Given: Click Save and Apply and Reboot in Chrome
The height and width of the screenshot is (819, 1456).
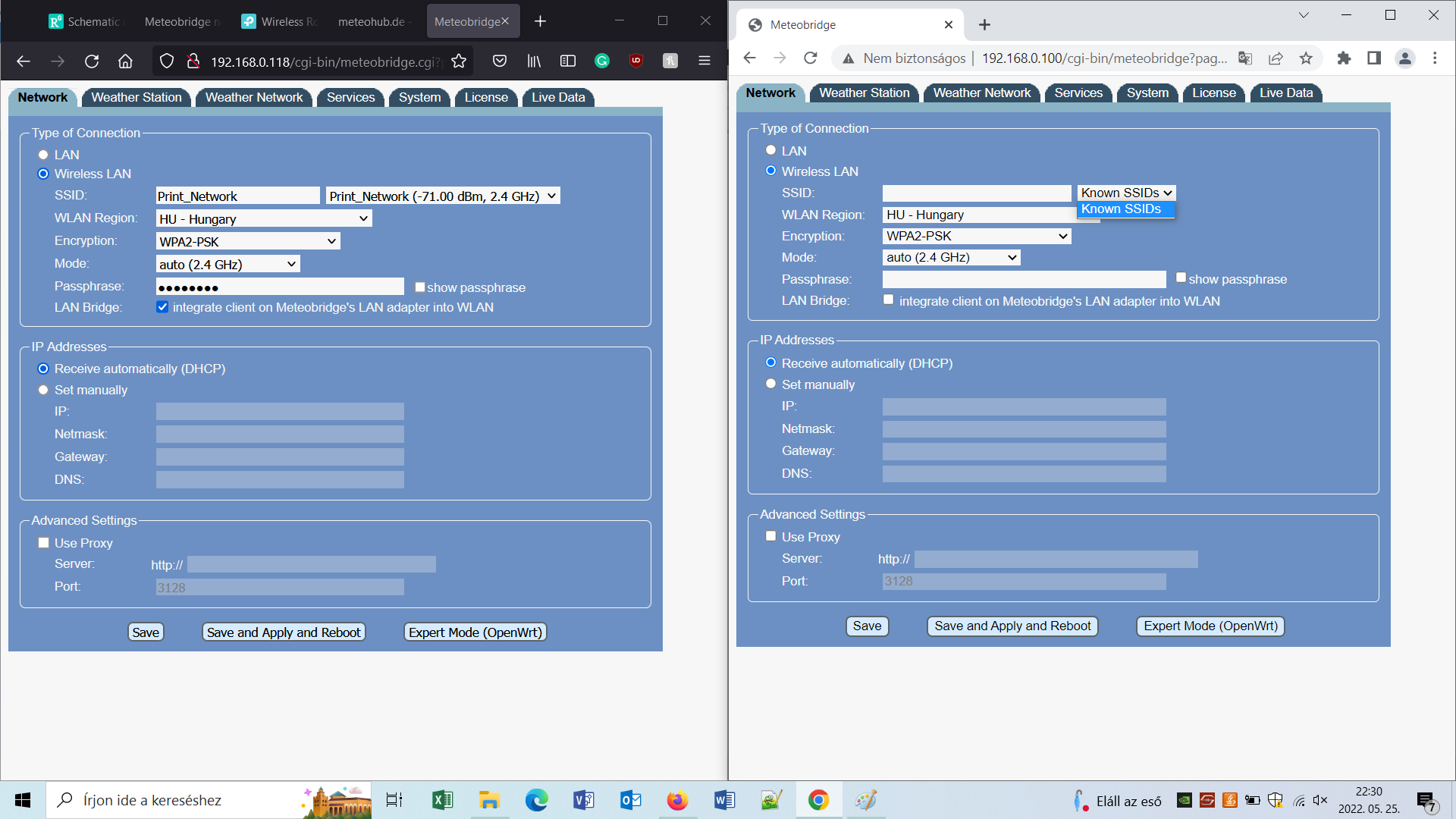Looking at the screenshot, I should [x=1012, y=626].
